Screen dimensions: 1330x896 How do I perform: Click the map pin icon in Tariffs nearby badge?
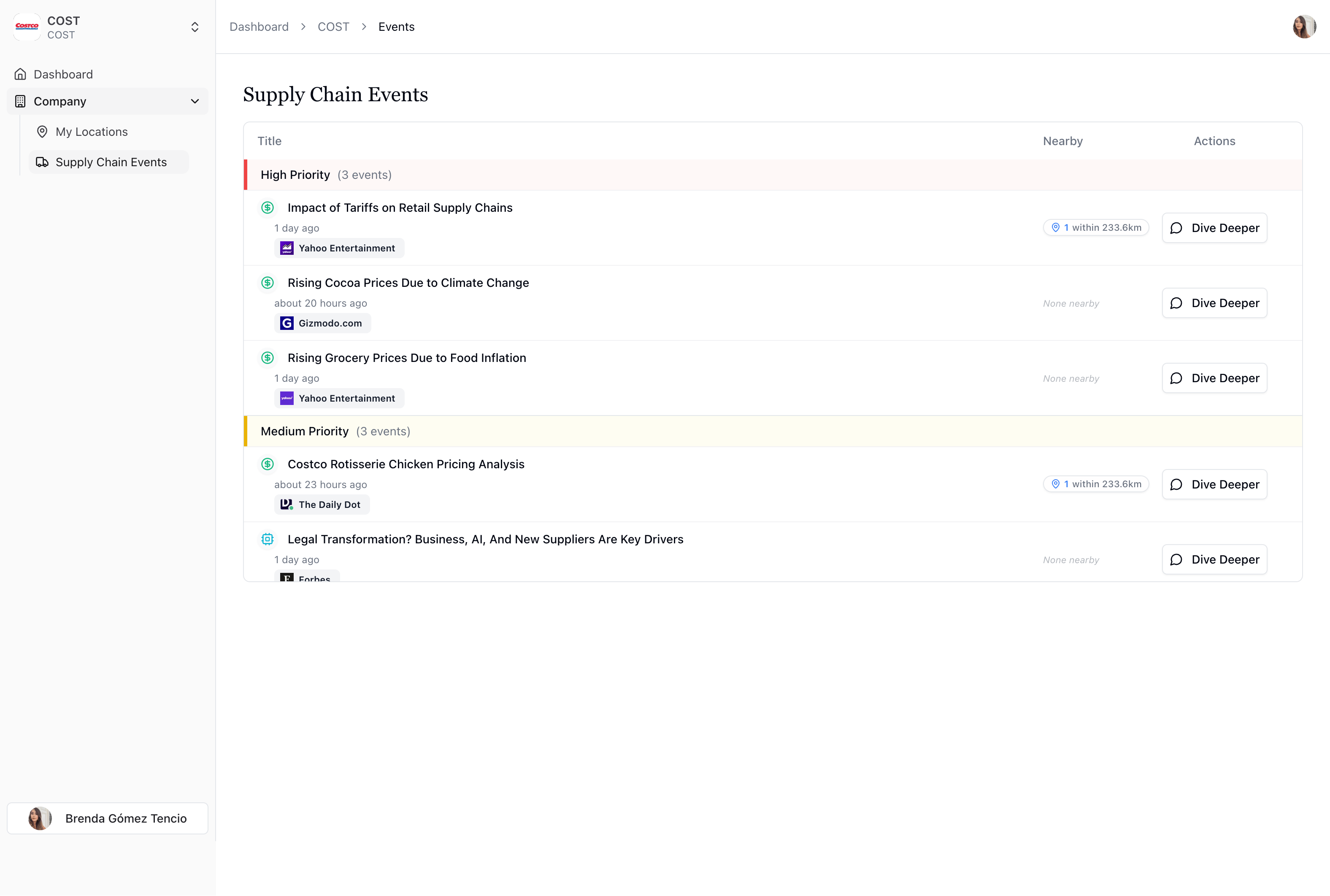1056,227
